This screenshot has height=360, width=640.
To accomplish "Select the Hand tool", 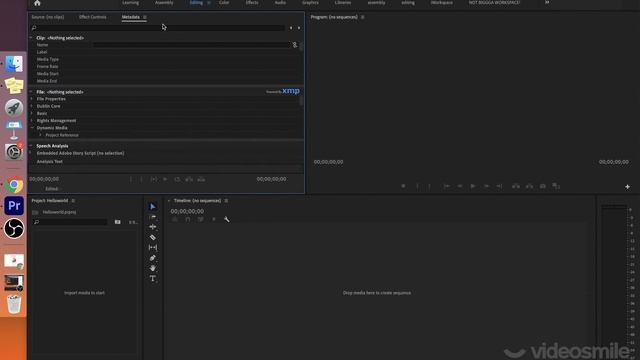I will pos(153,268).
